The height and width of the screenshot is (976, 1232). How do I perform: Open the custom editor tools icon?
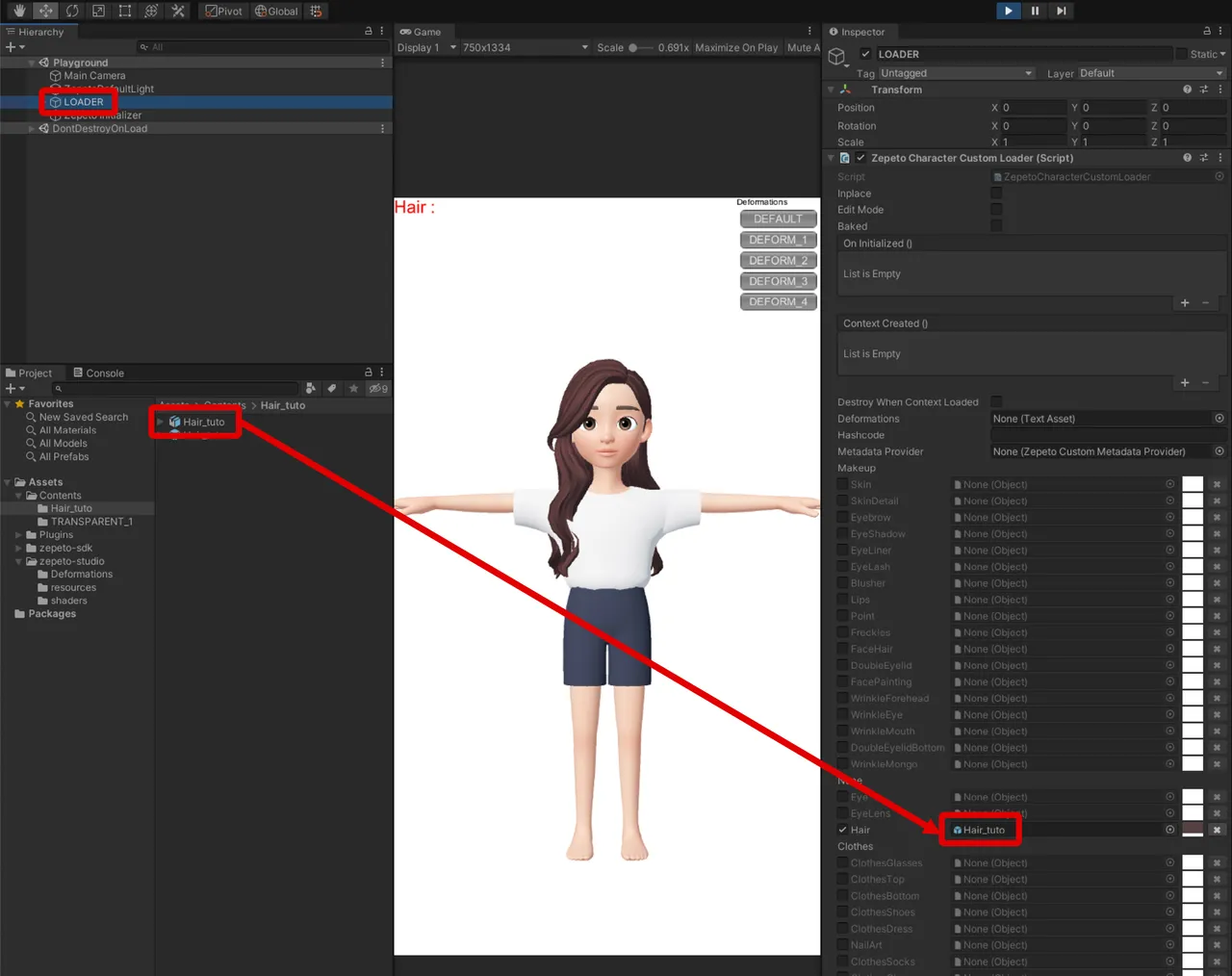click(178, 11)
